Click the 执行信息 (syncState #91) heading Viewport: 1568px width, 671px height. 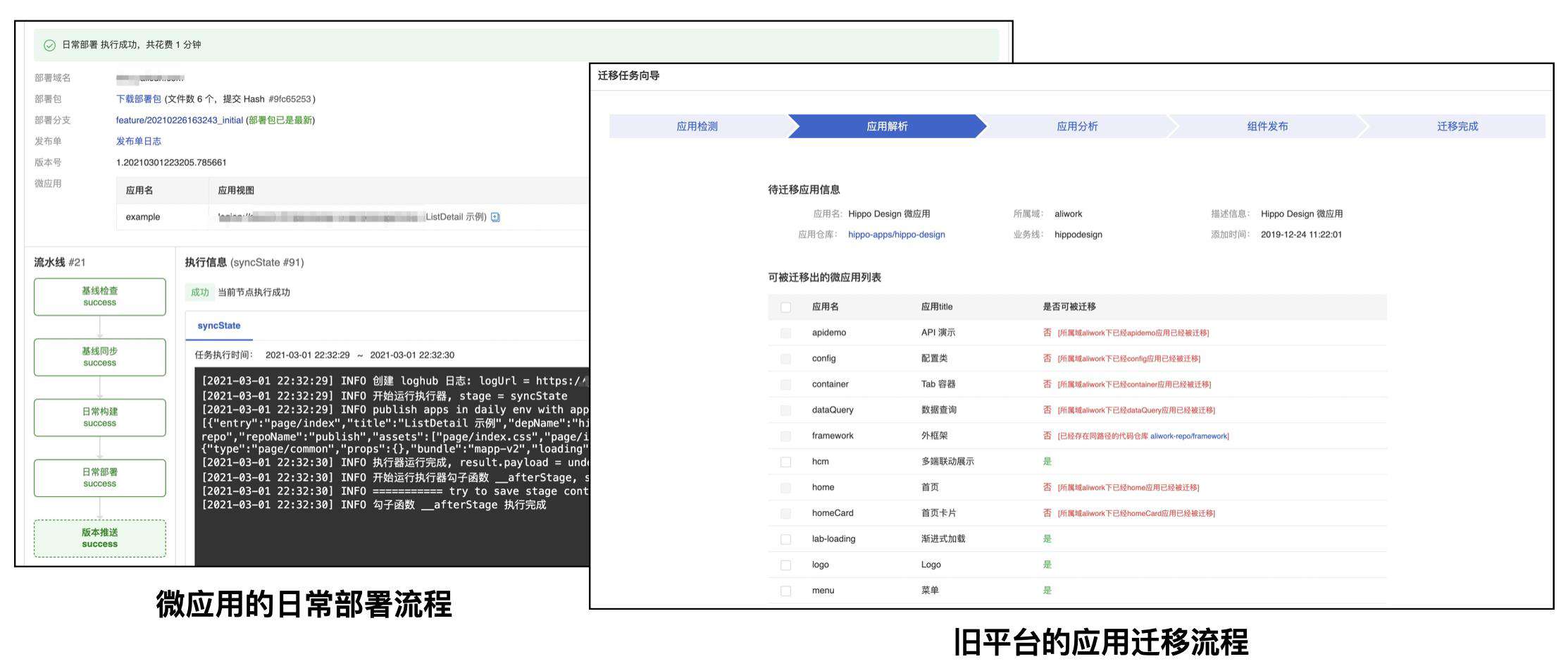(x=244, y=262)
